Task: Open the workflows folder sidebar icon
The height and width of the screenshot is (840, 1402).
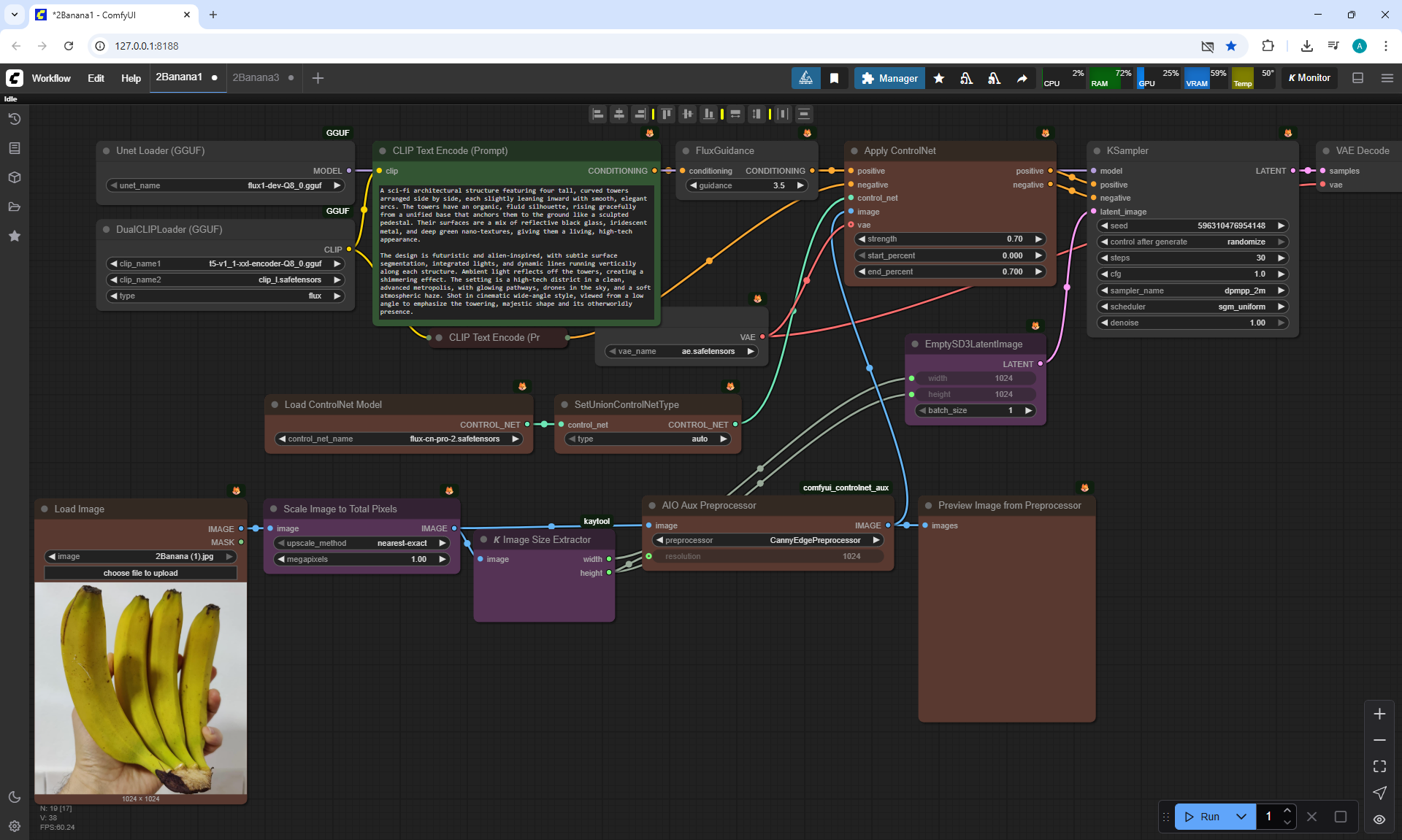Action: point(15,207)
